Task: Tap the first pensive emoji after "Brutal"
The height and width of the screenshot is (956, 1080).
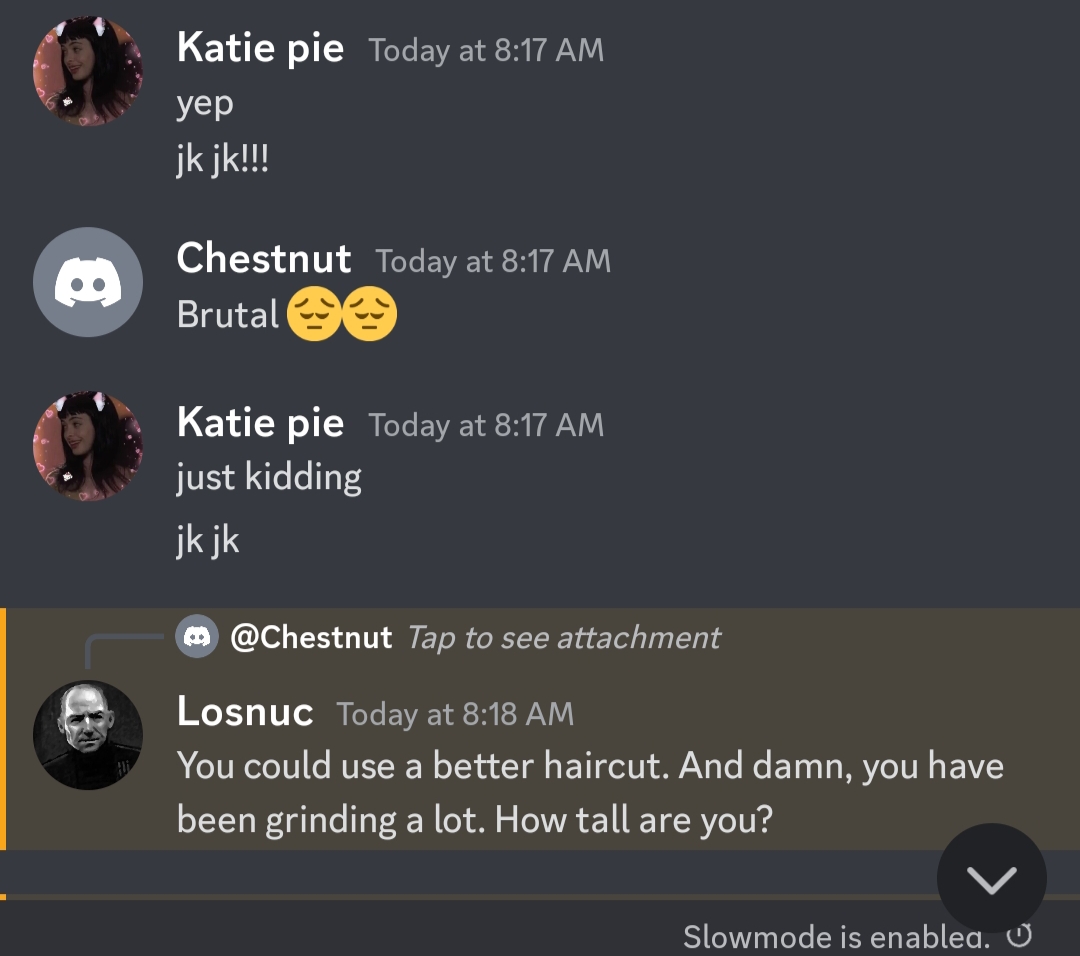Action: 314,315
